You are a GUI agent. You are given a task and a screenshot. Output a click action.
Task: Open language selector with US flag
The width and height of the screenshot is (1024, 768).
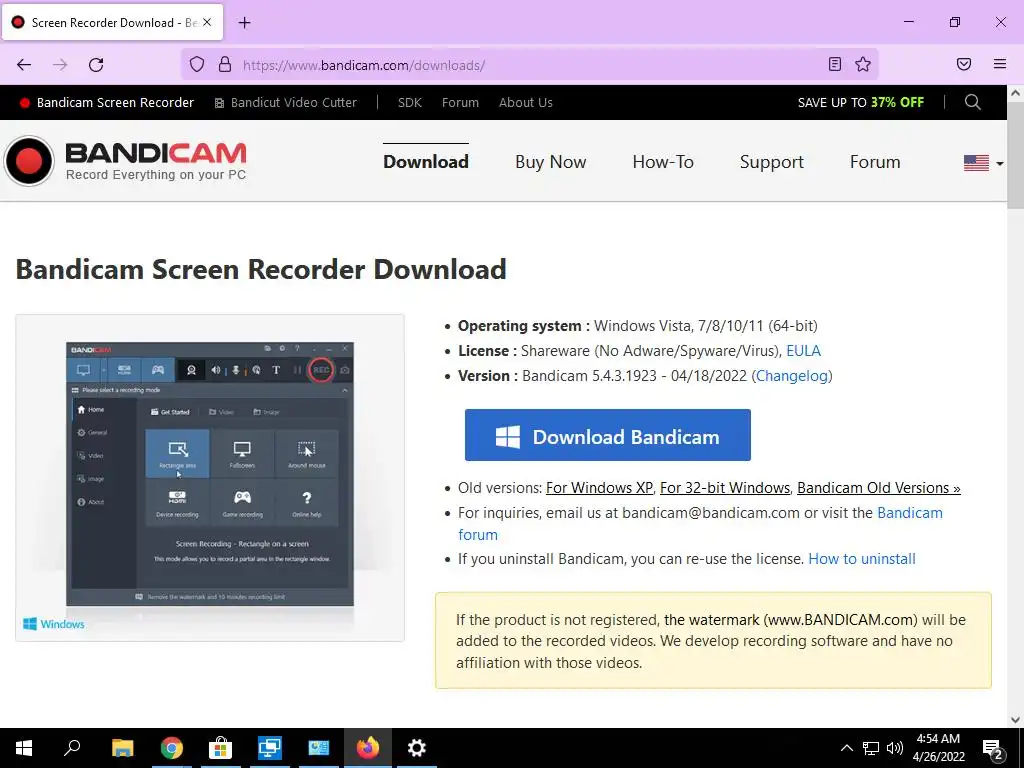983,163
